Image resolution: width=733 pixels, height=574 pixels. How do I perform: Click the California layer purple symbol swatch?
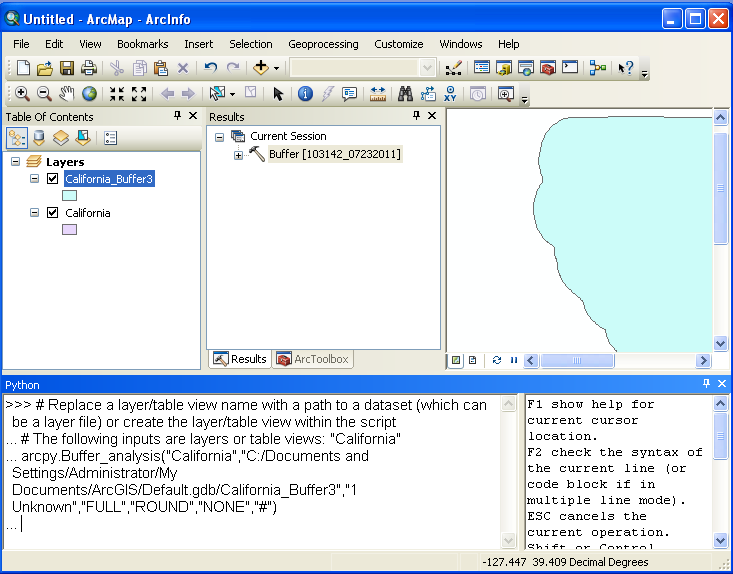pos(70,230)
